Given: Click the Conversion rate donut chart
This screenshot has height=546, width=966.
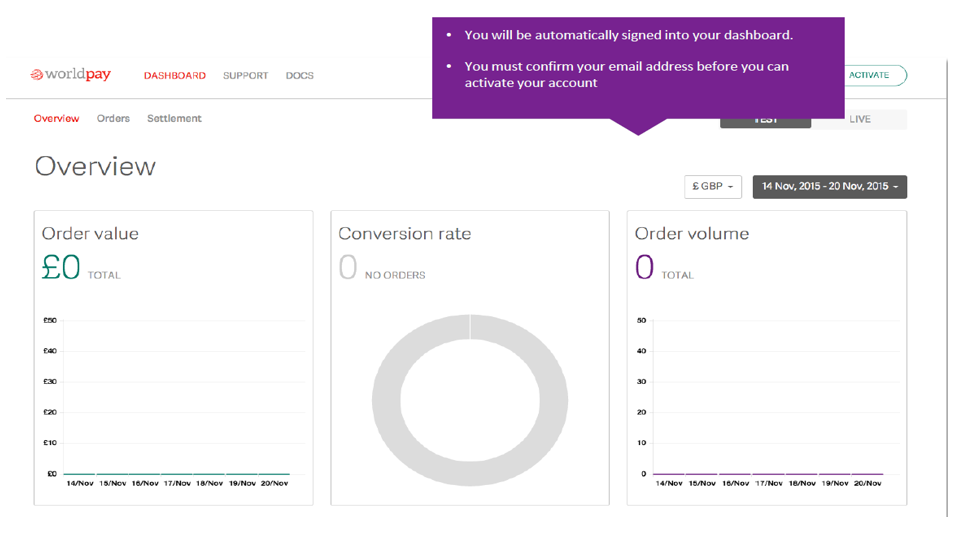Looking at the screenshot, I should (470, 401).
